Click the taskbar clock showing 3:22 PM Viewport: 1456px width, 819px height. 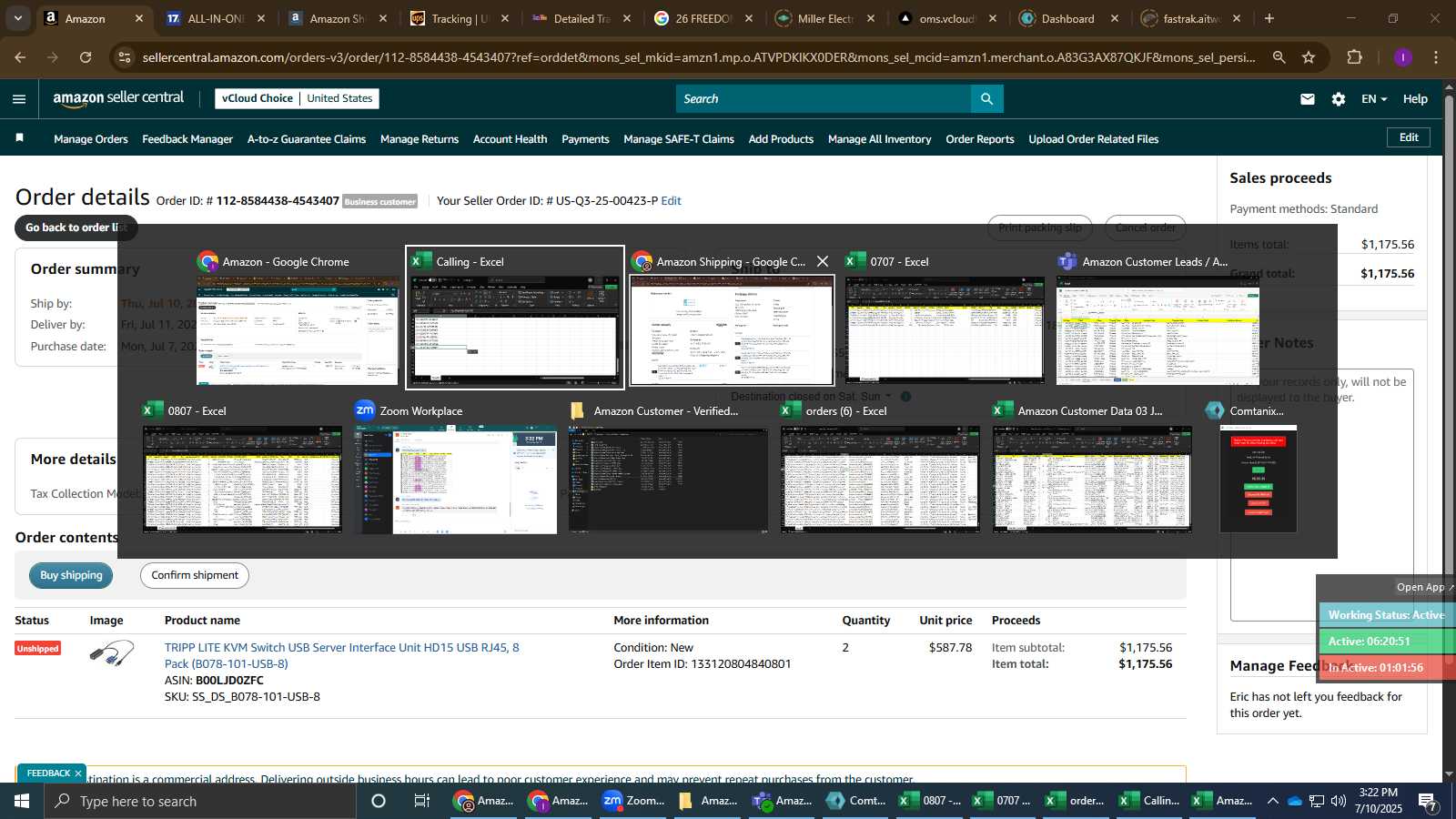tap(1379, 801)
